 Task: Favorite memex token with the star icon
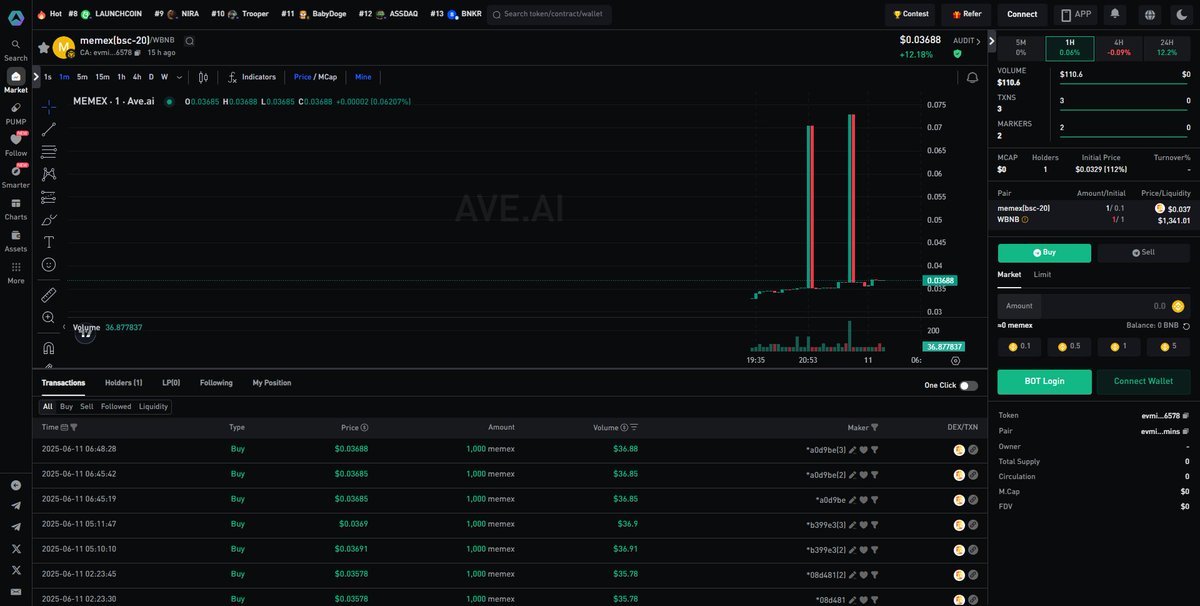[x=43, y=47]
